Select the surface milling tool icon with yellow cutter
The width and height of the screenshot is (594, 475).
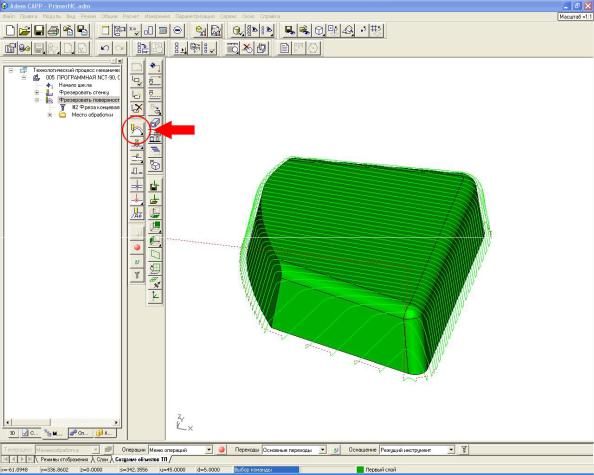coord(137,130)
